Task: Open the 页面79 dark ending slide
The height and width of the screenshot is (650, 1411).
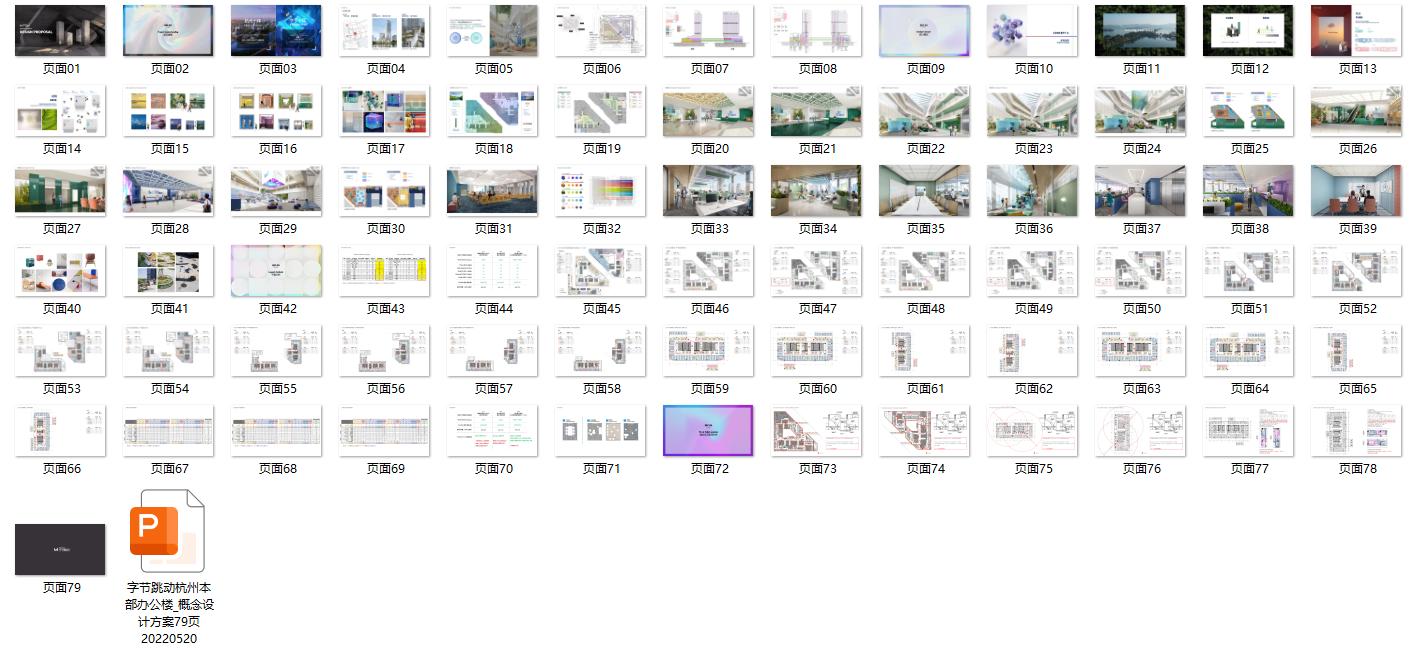Action: click(60, 549)
